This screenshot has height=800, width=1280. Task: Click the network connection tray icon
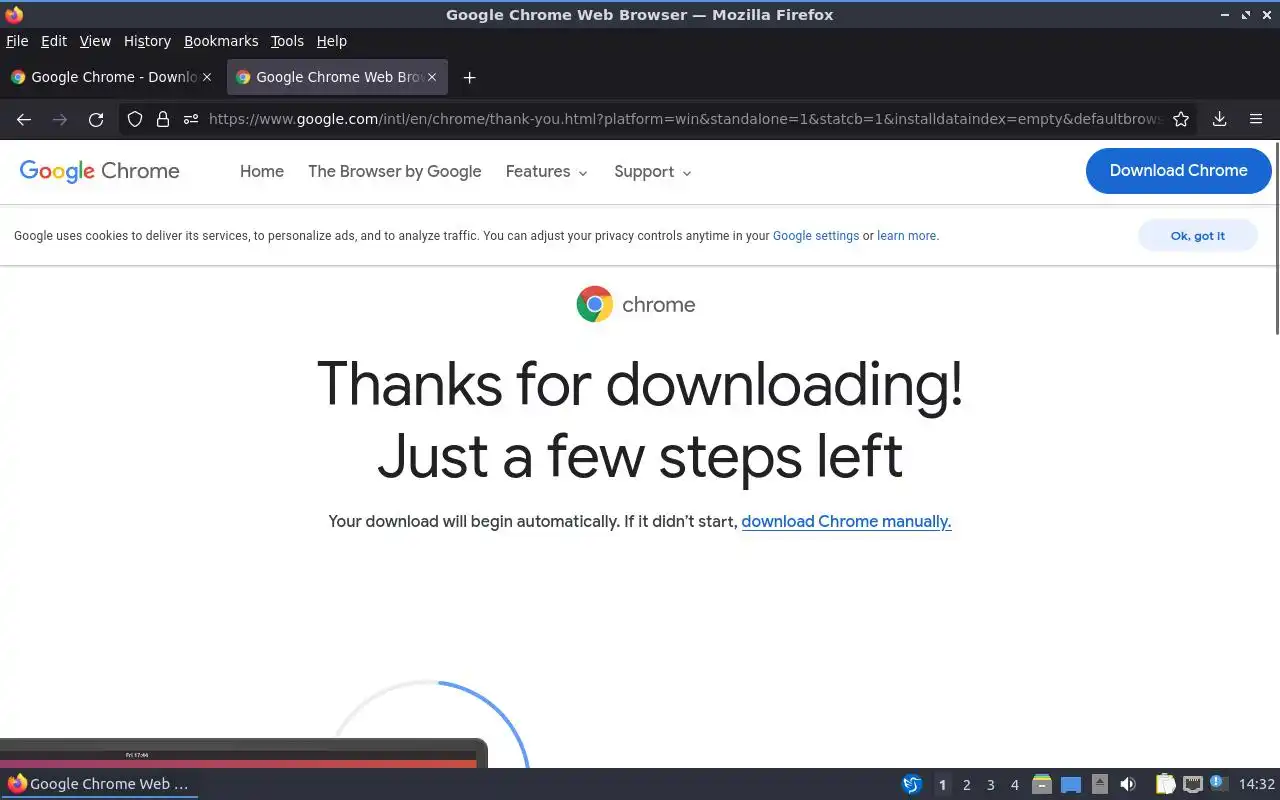[x=1192, y=784]
